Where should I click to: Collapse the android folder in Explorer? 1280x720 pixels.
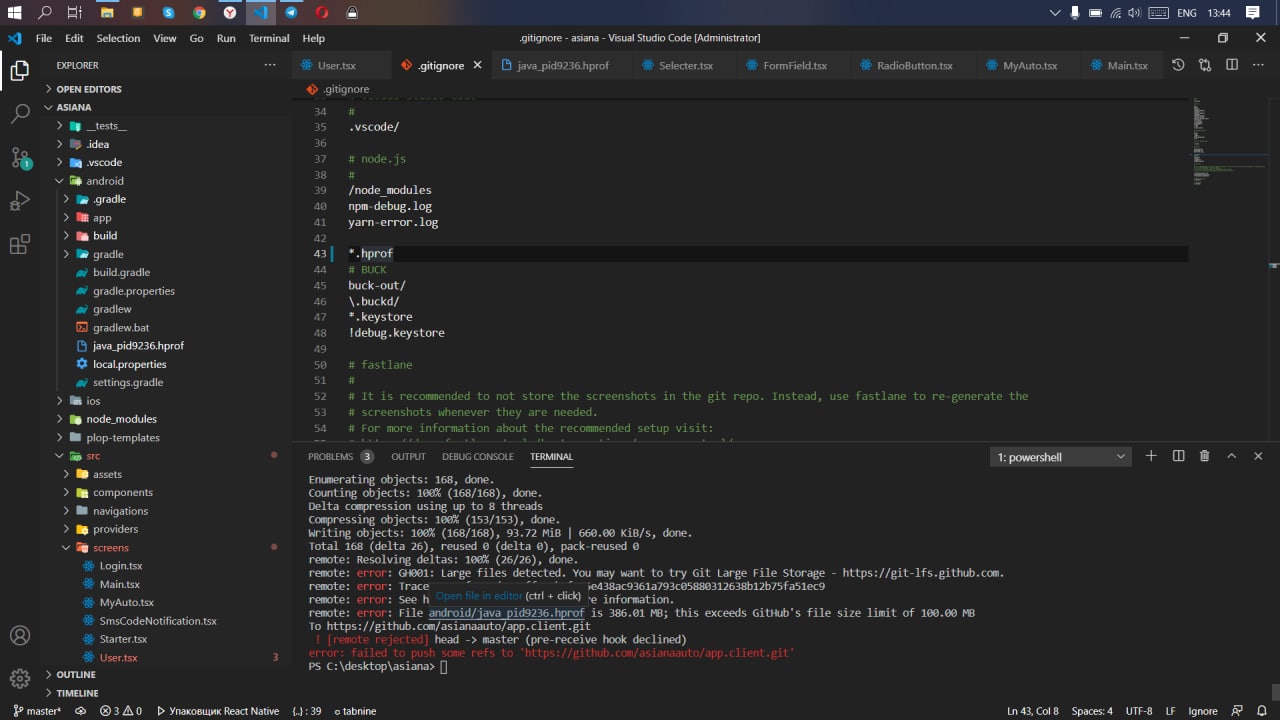(x=104, y=181)
